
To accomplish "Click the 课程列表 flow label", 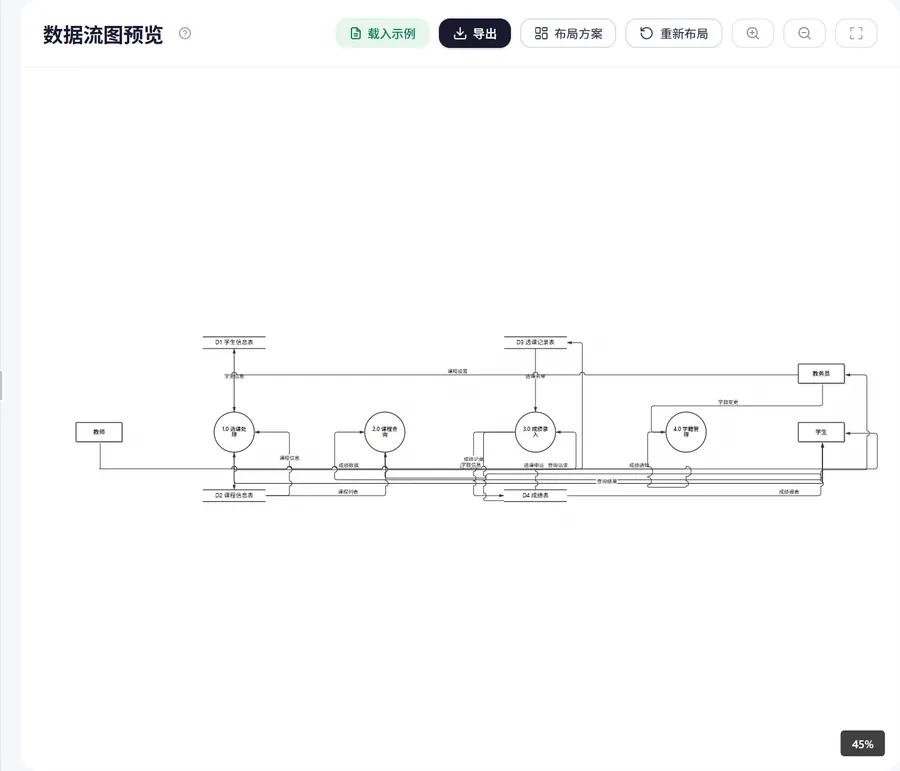I will pos(348,492).
